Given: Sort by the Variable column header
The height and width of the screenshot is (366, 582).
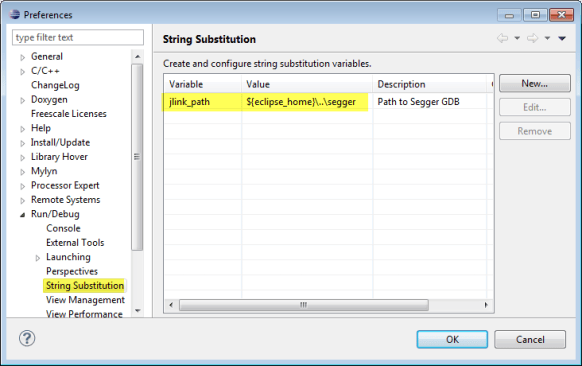Looking at the screenshot, I should point(203,84).
